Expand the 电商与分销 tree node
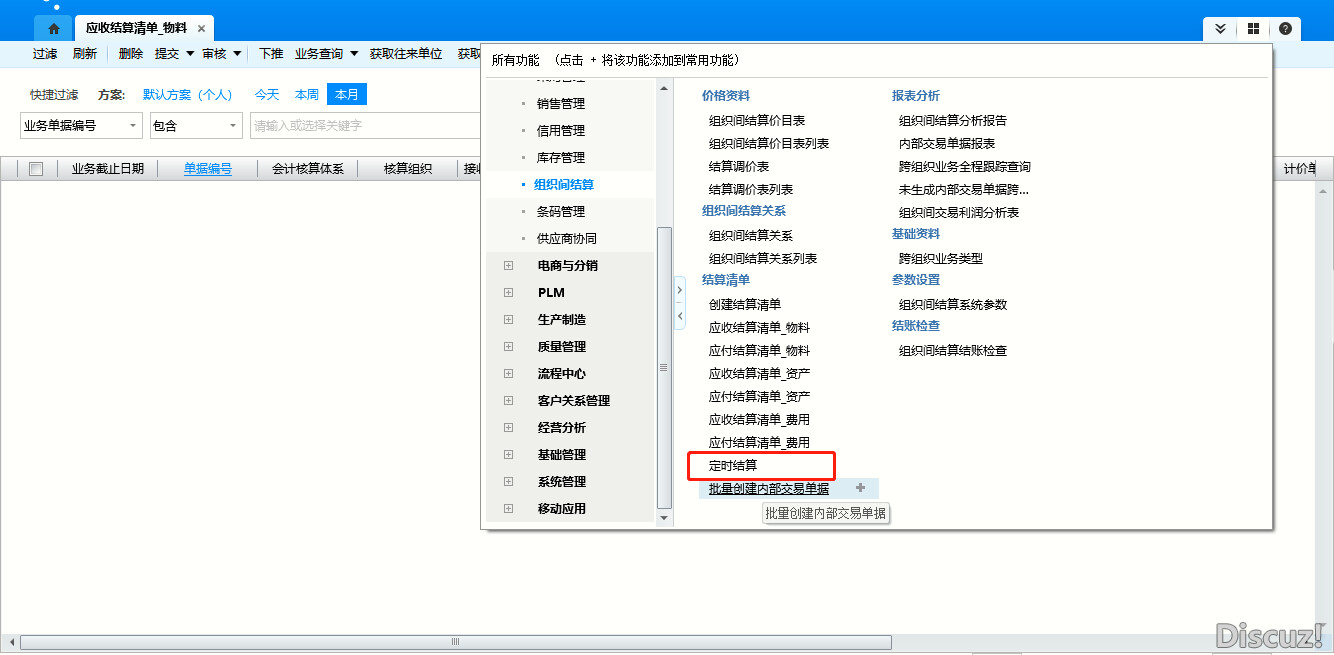 [508, 266]
